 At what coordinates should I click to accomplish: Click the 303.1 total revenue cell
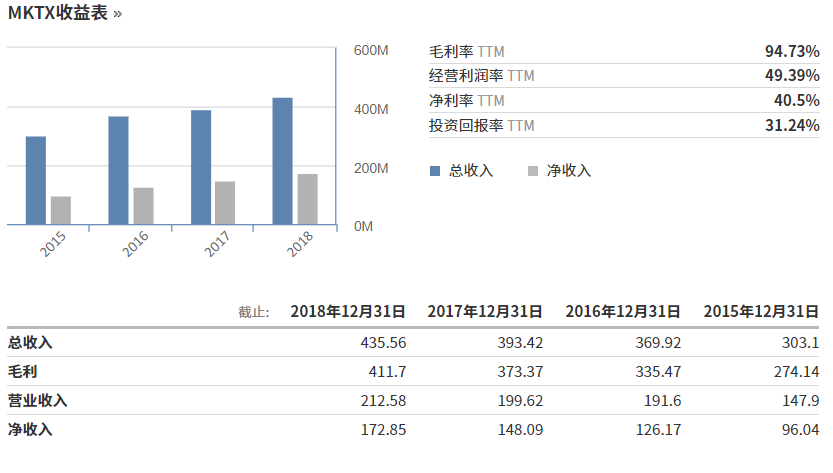point(800,343)
